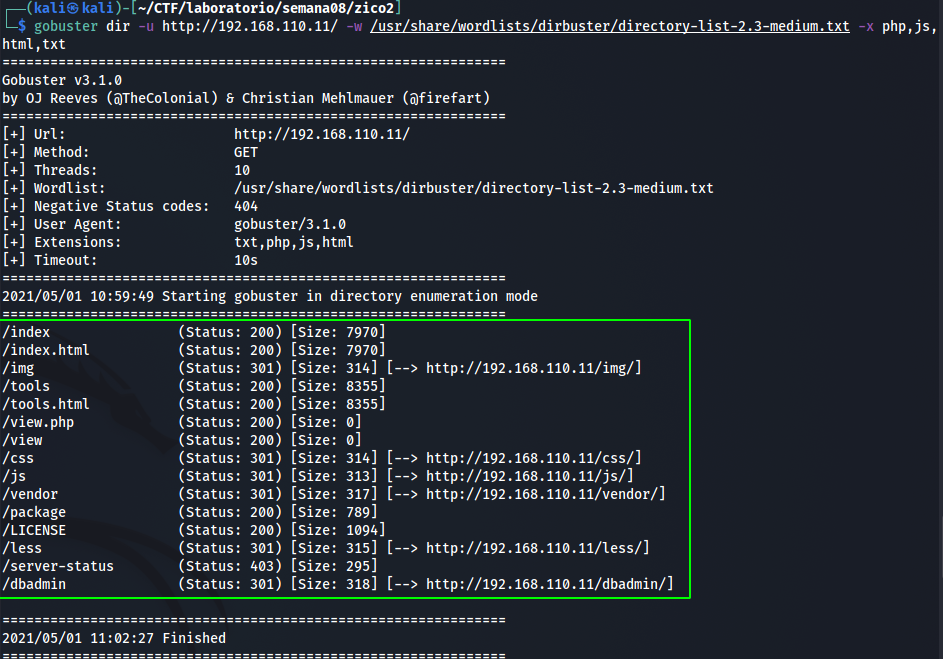Viewport: 943px width, 659px height.
Task: Click the Wordlist path in the settings list
Action: 473,188
